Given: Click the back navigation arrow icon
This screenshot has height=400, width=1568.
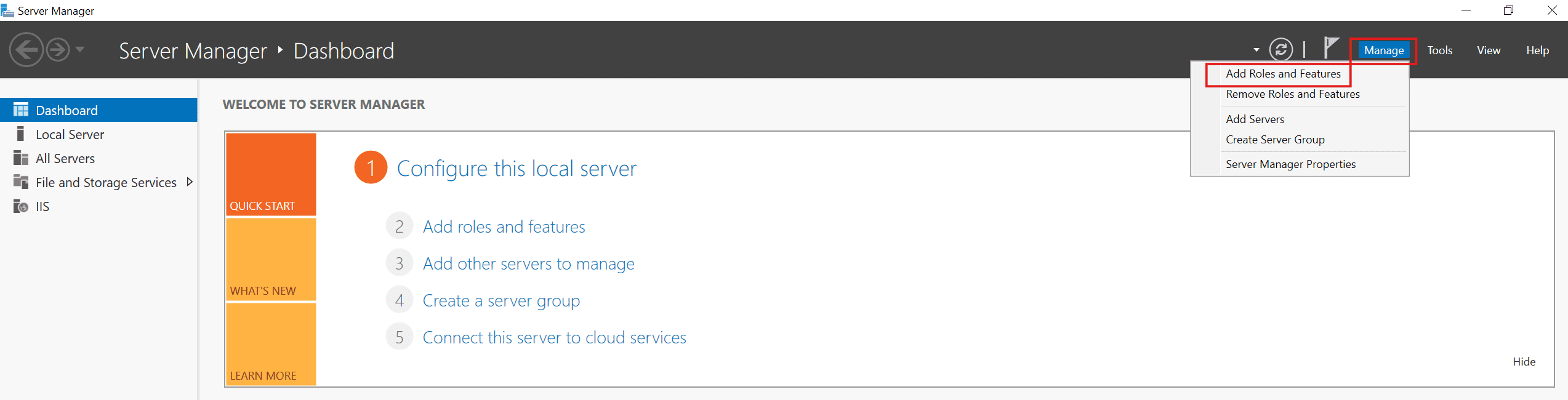Looking at the screenshot, I should pos(26,50).
